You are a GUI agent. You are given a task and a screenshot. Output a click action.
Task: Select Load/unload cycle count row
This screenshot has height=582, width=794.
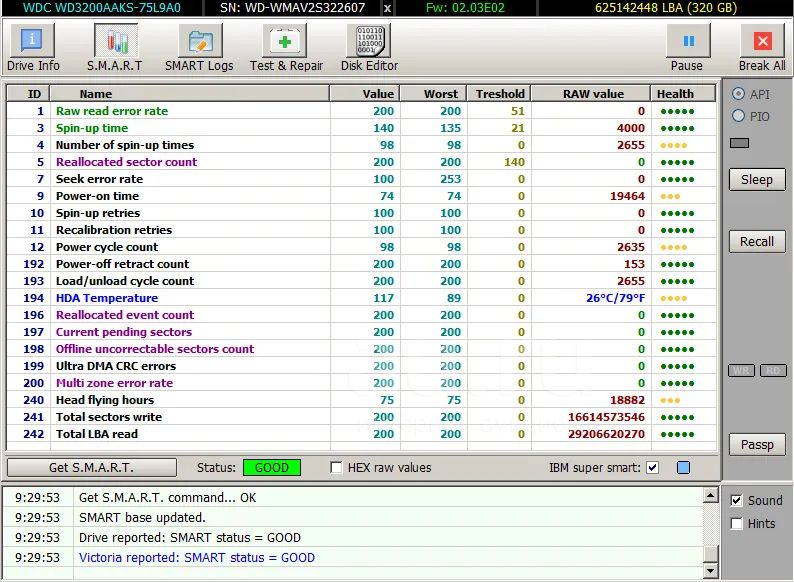(x=362, y=281)
